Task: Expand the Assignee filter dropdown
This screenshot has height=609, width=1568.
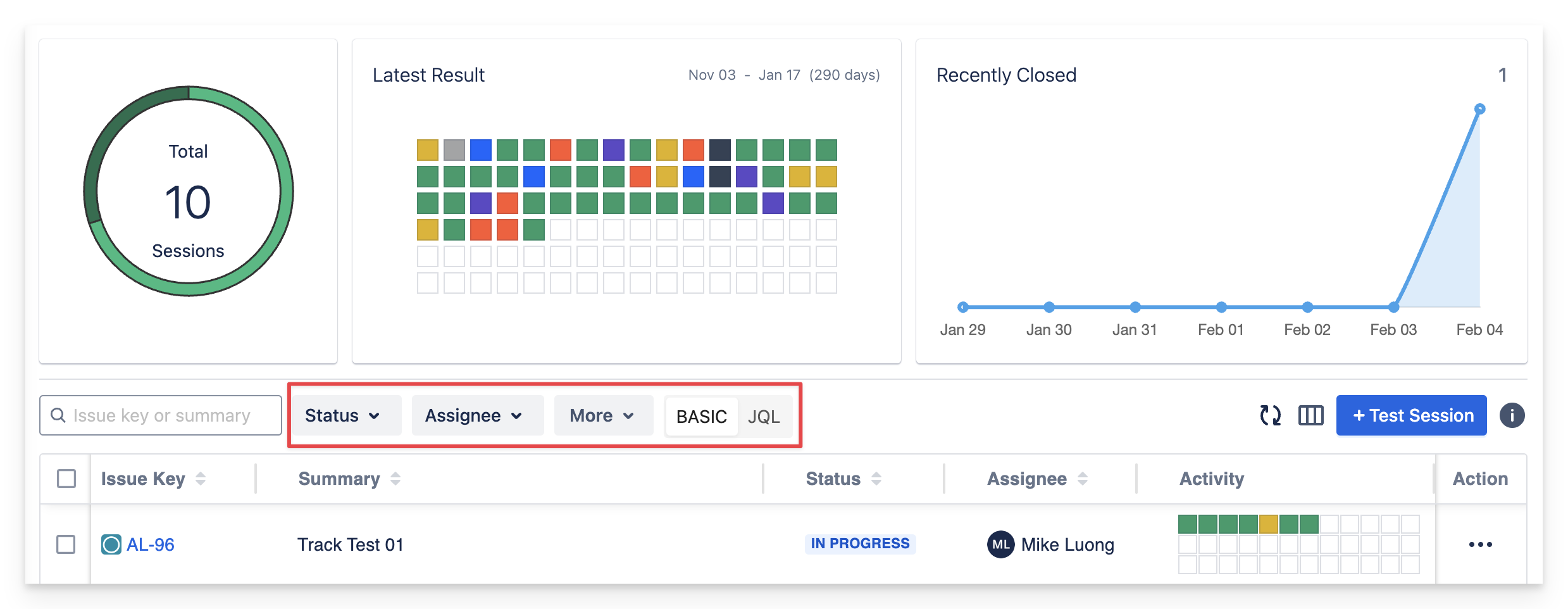Action: pos(478,415)
